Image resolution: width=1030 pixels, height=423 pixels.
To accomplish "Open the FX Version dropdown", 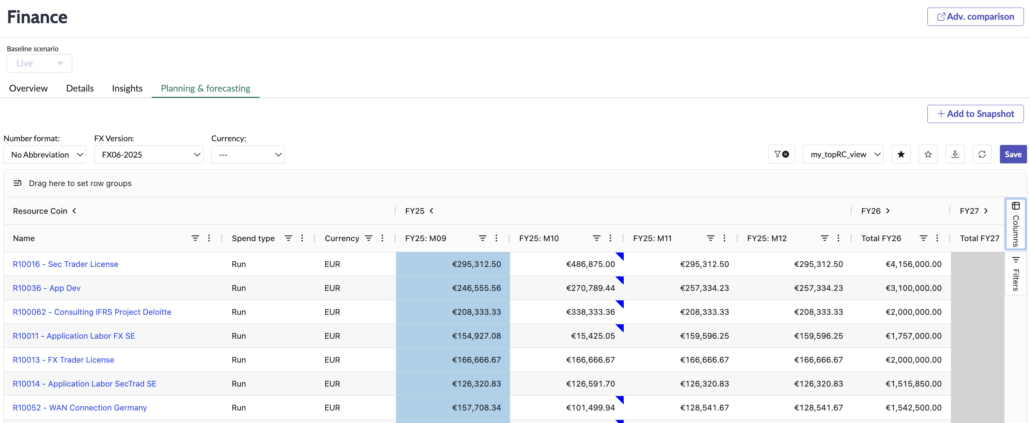I will click(x=148, y=154).
